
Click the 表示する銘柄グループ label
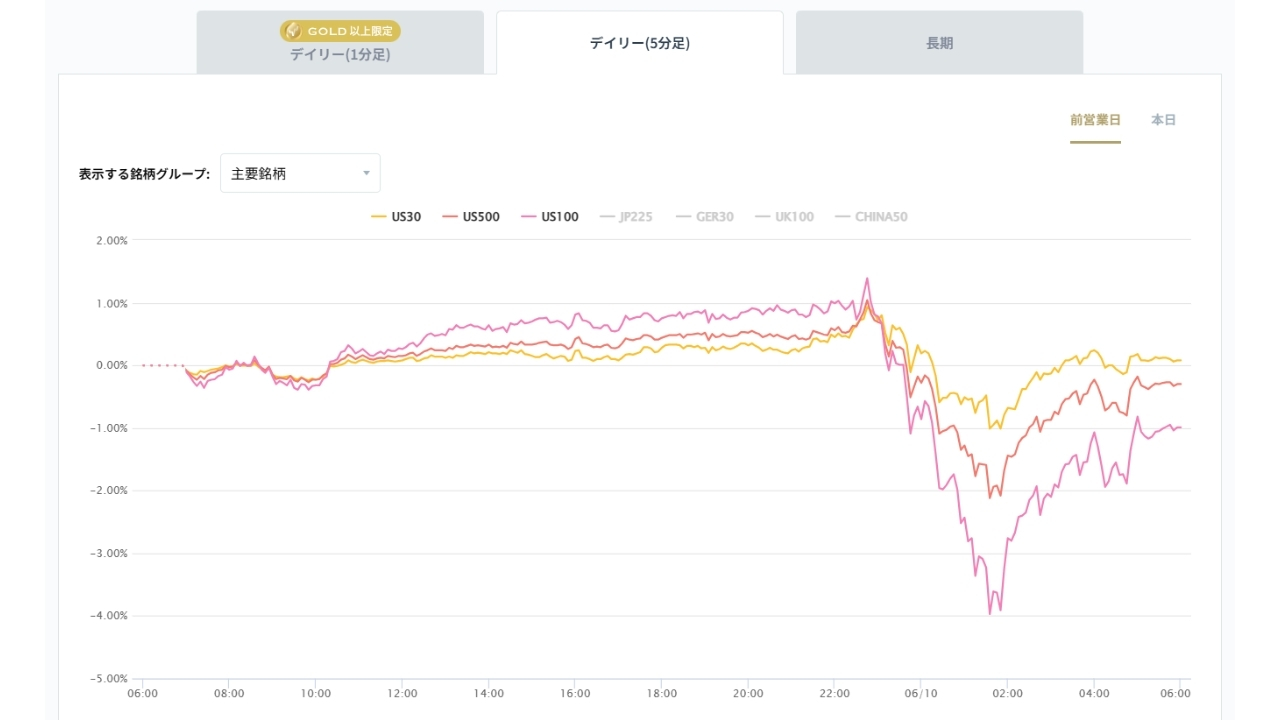[144, 174]
